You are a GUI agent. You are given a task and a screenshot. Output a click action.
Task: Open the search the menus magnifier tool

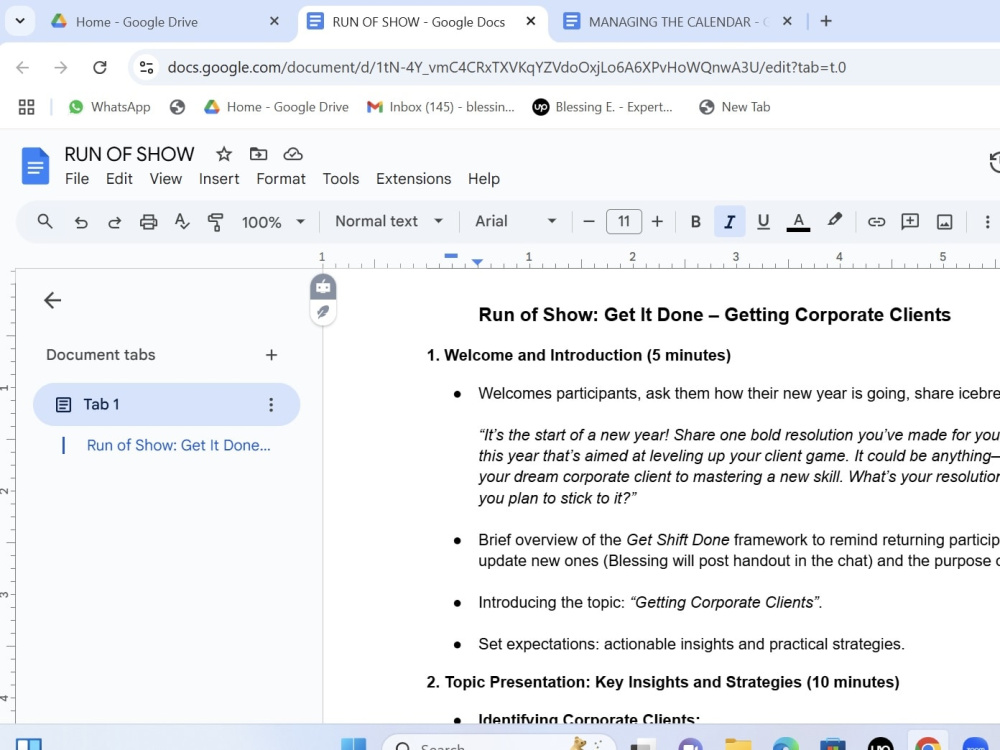tap(45, 221)
